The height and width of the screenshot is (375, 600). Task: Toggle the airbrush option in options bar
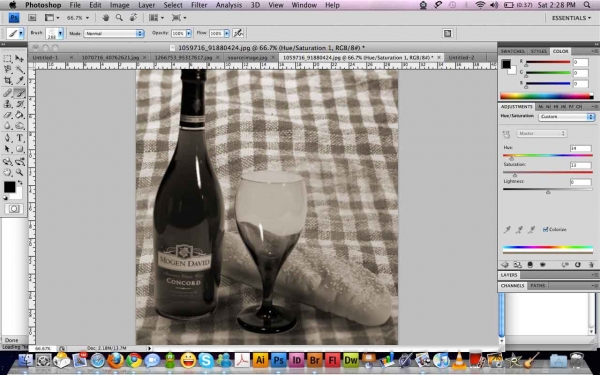coord(238,33)
